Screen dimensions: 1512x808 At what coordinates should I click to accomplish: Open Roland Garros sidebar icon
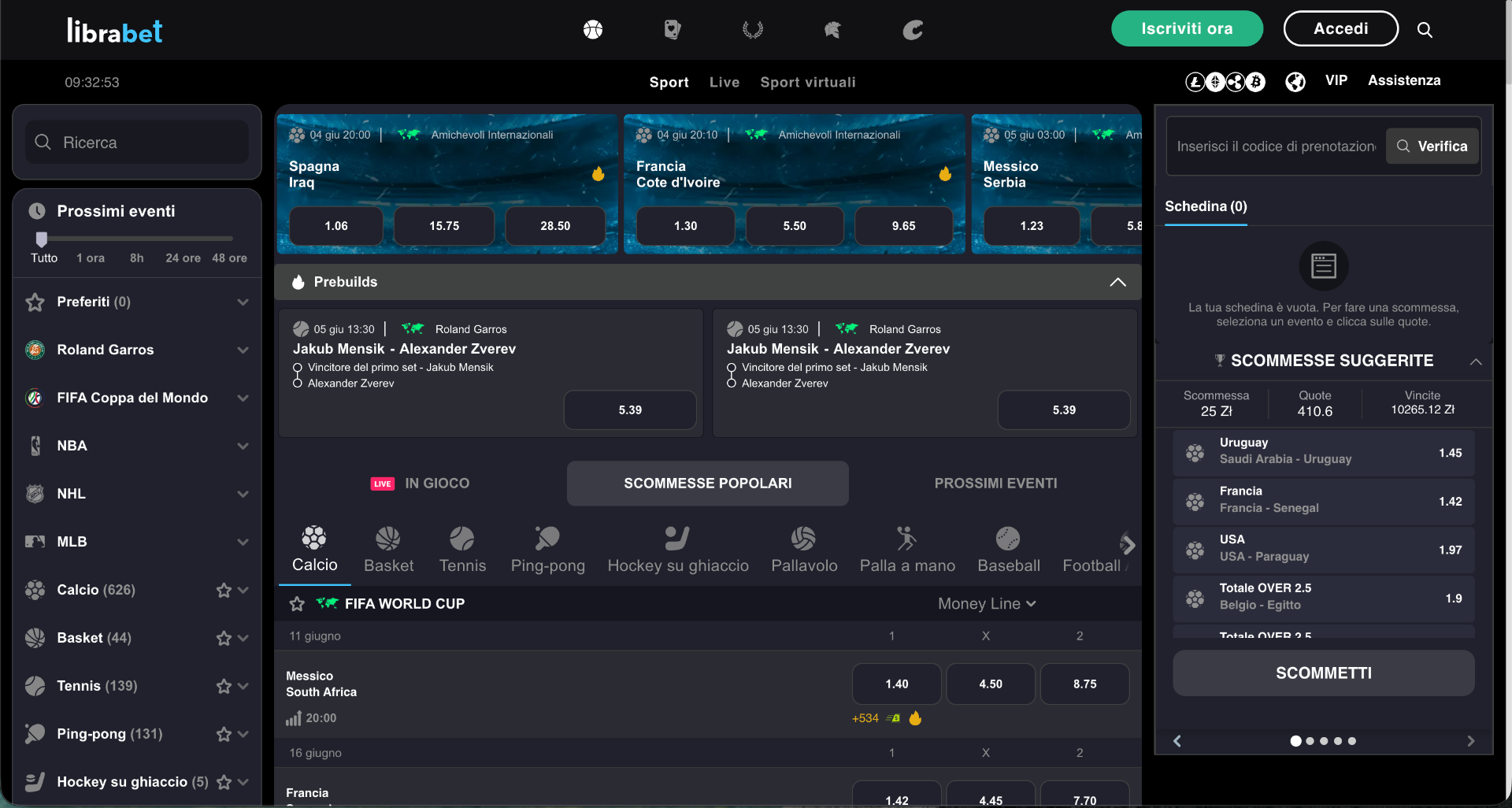35,350
